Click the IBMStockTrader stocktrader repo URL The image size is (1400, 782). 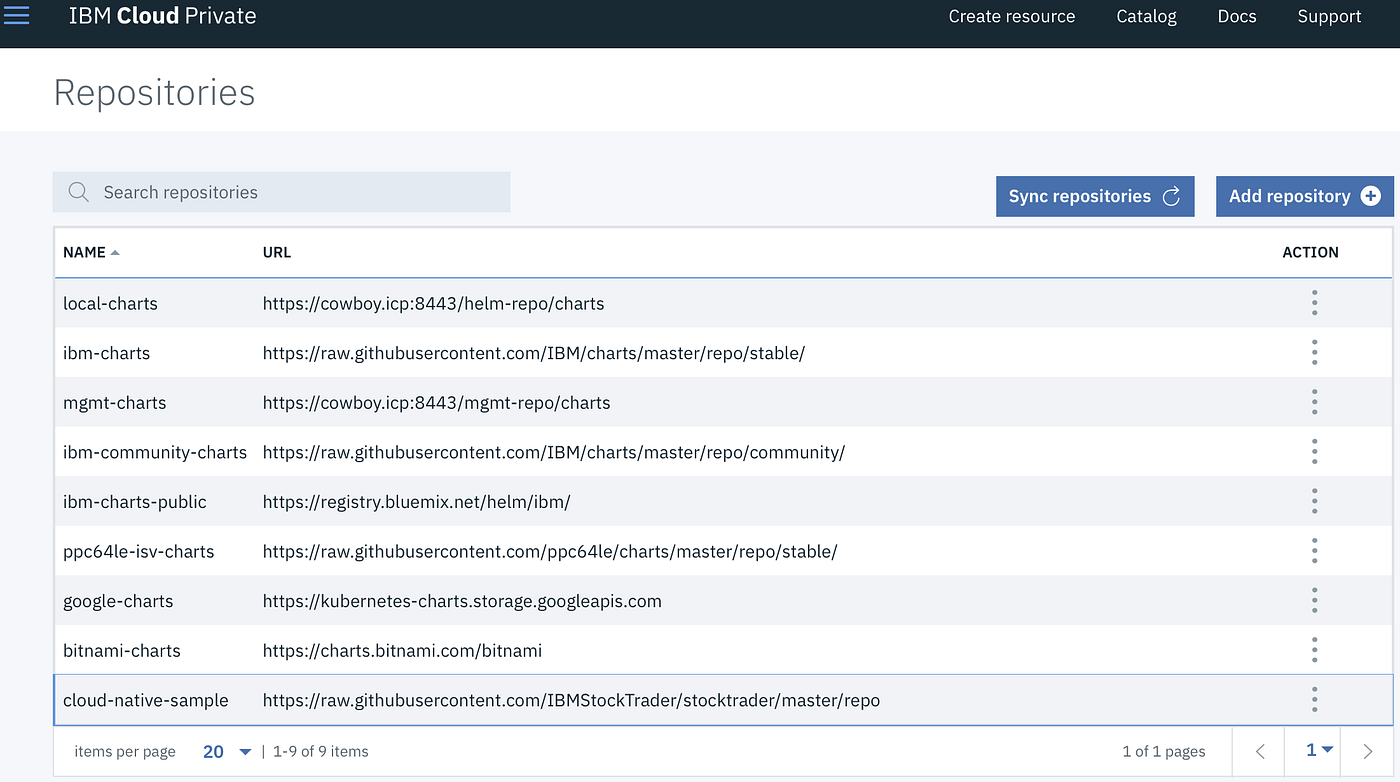click(572, 700)
